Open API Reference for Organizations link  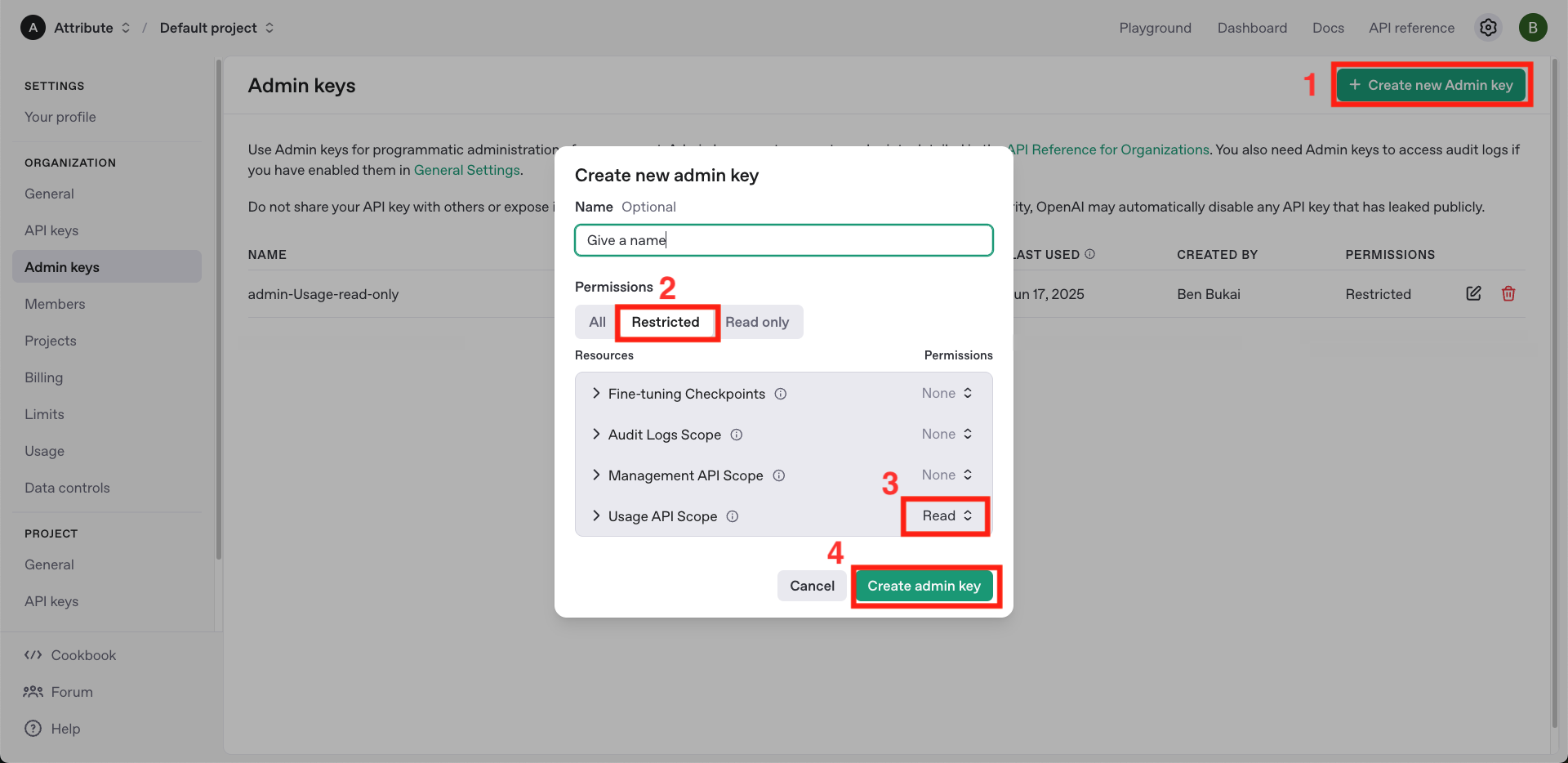click(1108, 149)
